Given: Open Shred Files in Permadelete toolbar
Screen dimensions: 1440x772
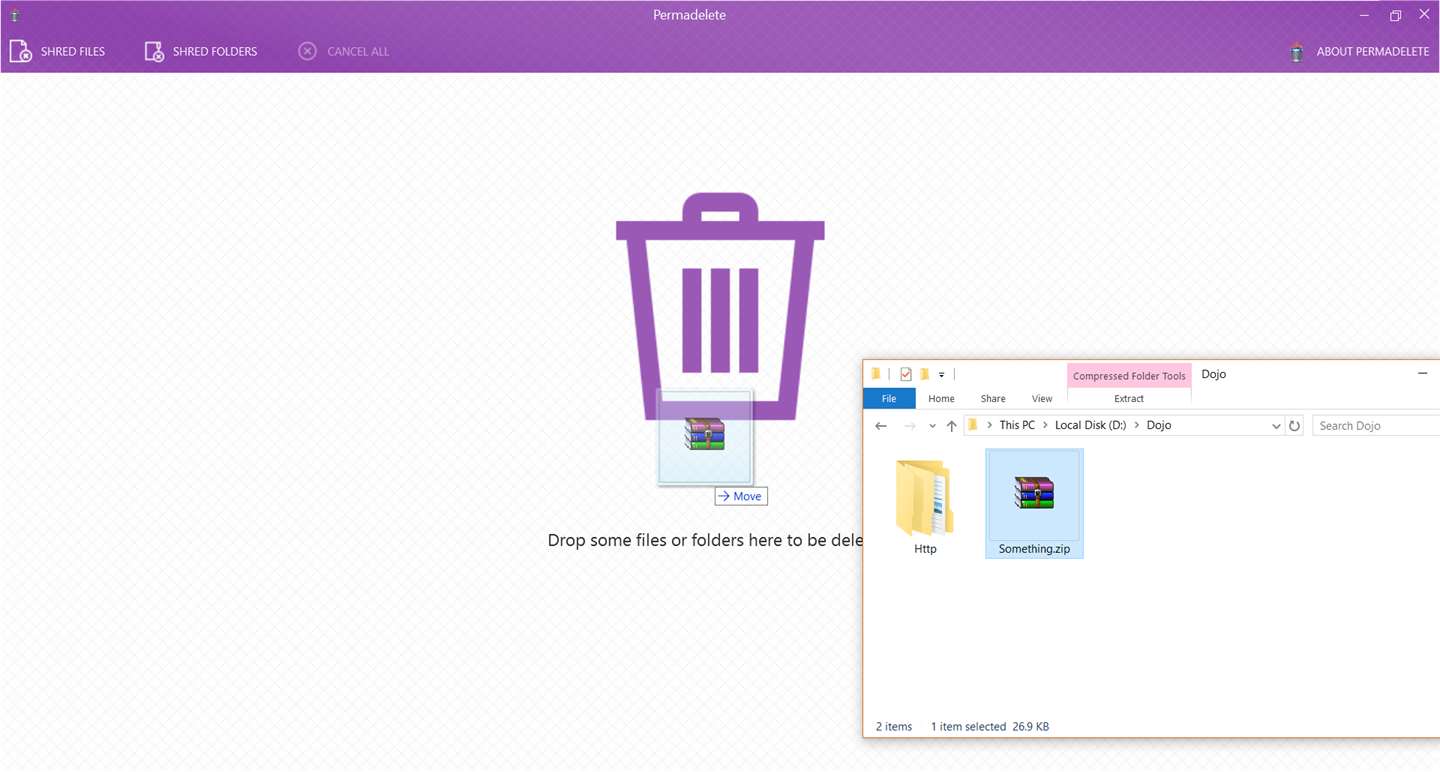Looking at the screenshot, I should (x=57, y=51).
